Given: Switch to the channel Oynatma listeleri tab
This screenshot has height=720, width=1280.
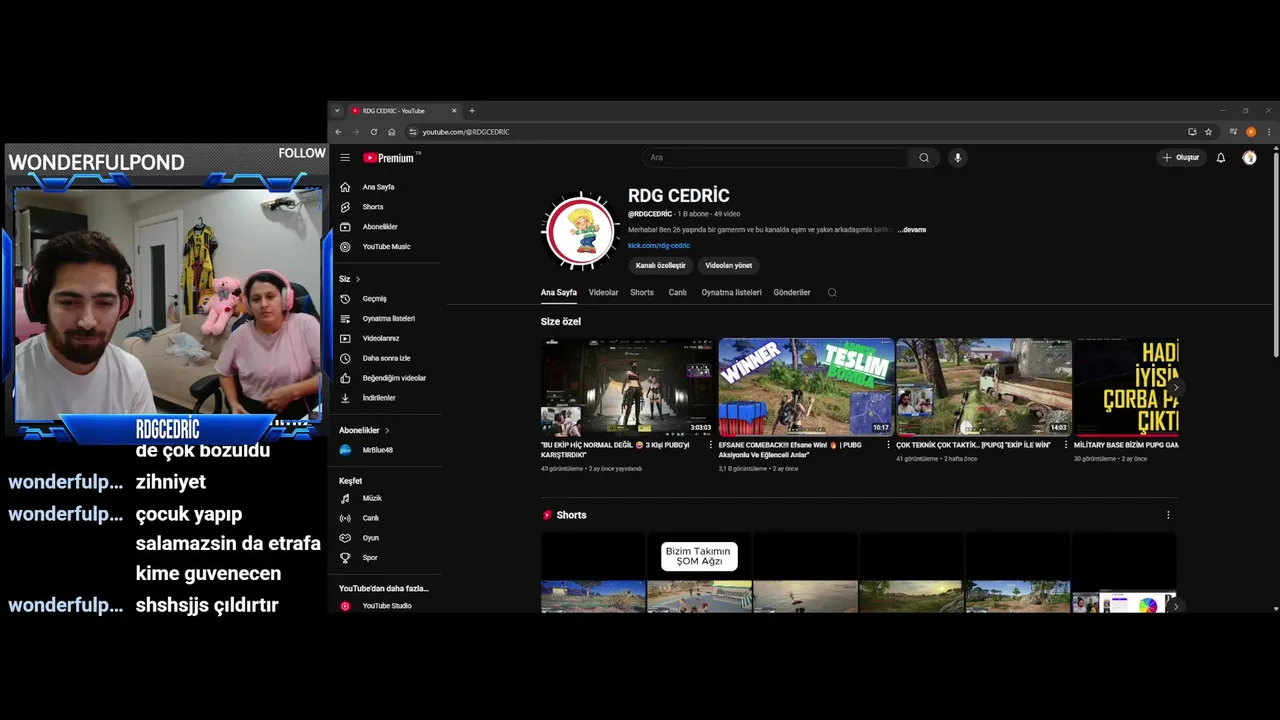Looking at the screenshot, I should pos(731,293).
